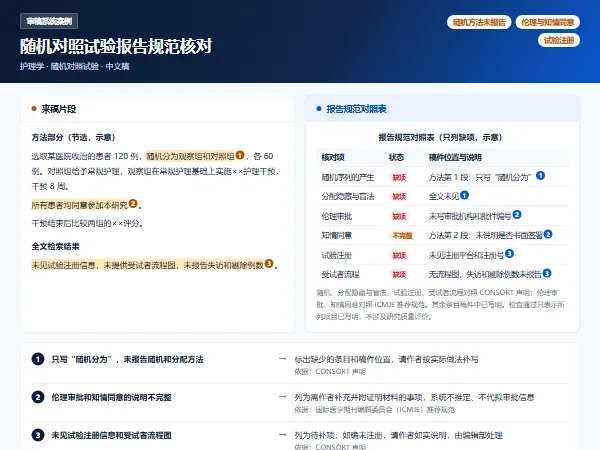600x450 pixels.
Task: Click heading 全文检索结果
Action: (55, 246)
